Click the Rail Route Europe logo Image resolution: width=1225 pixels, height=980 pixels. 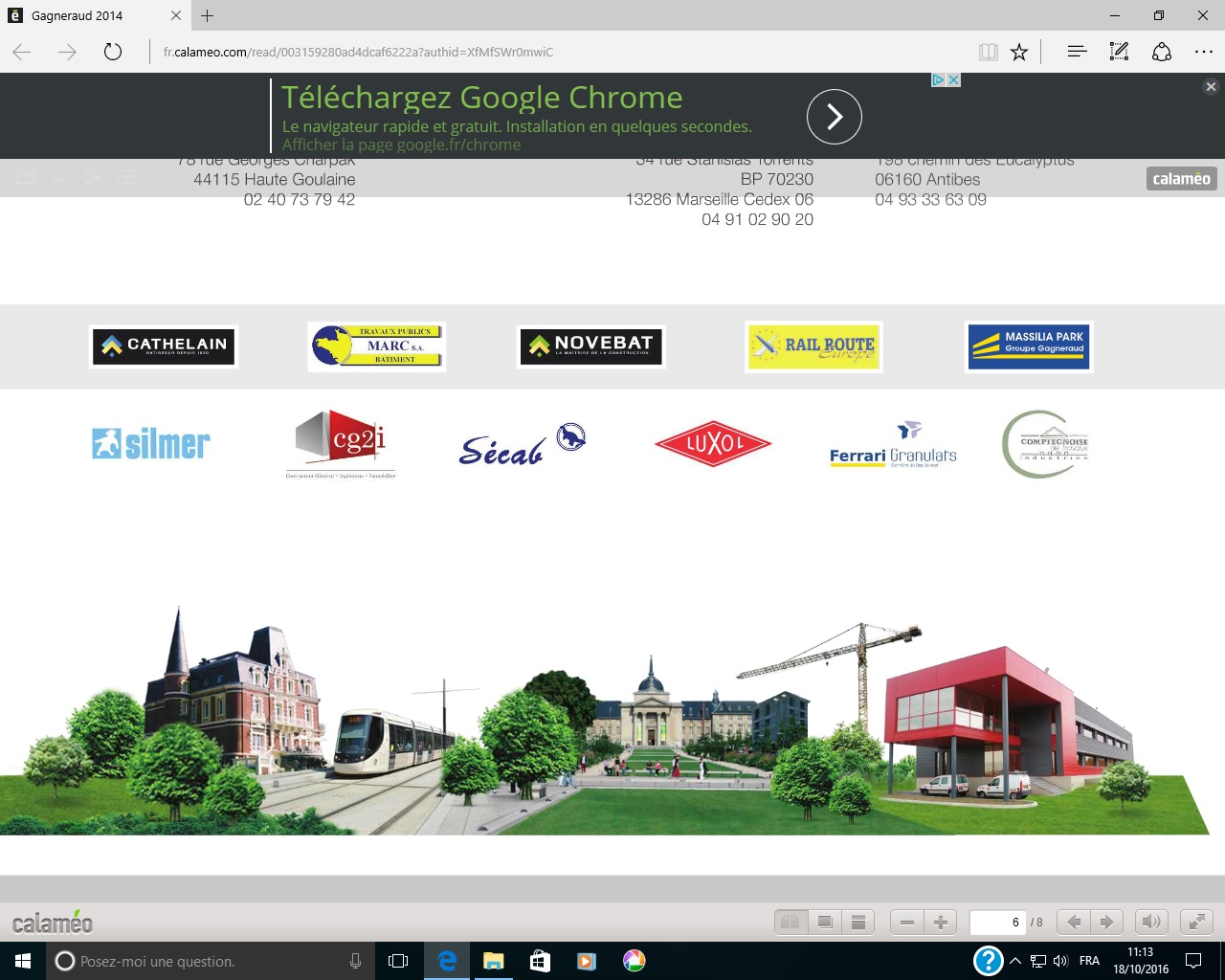click(x=813, y=346)
